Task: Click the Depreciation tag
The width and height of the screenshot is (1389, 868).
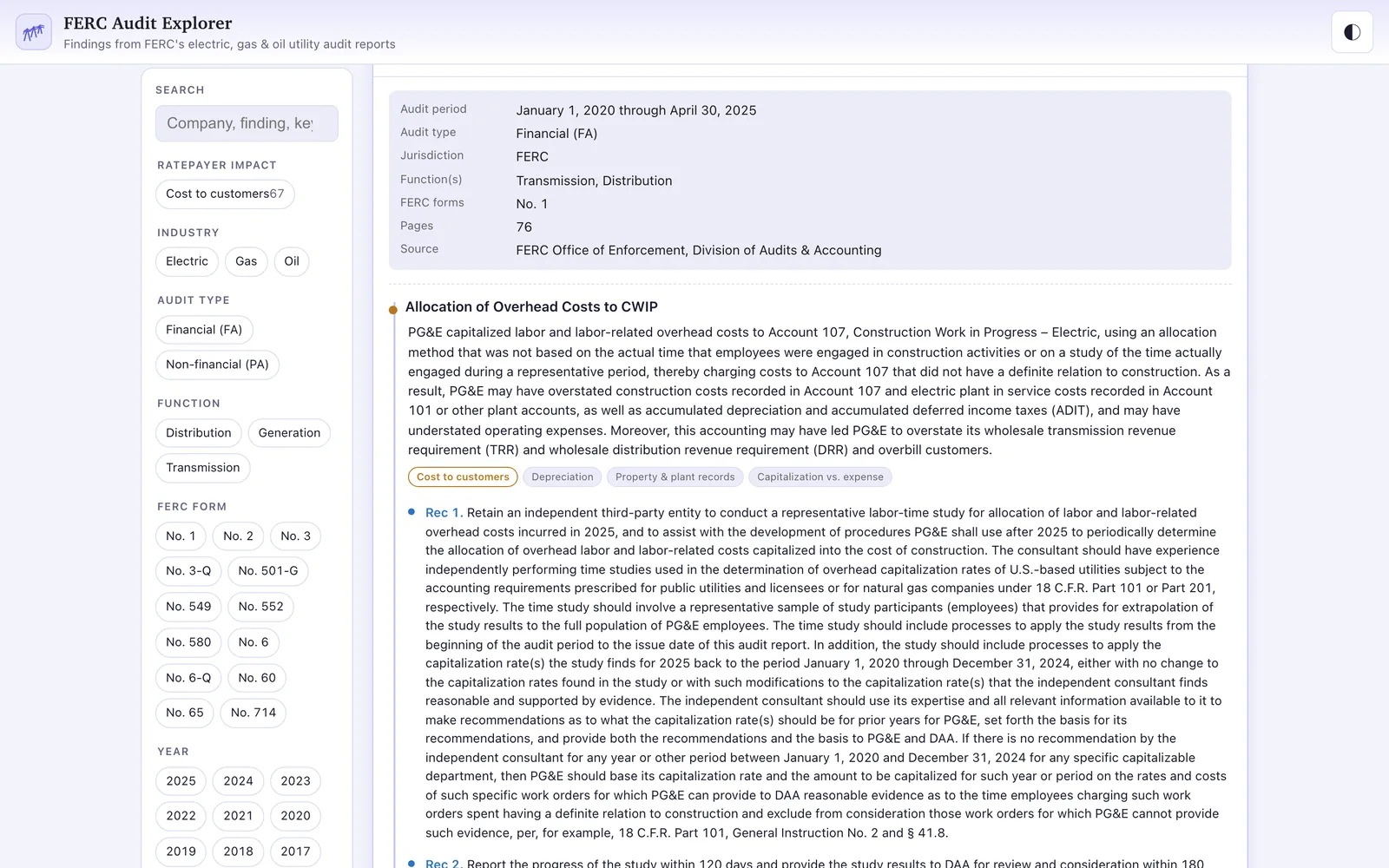Action: (563, 477)
